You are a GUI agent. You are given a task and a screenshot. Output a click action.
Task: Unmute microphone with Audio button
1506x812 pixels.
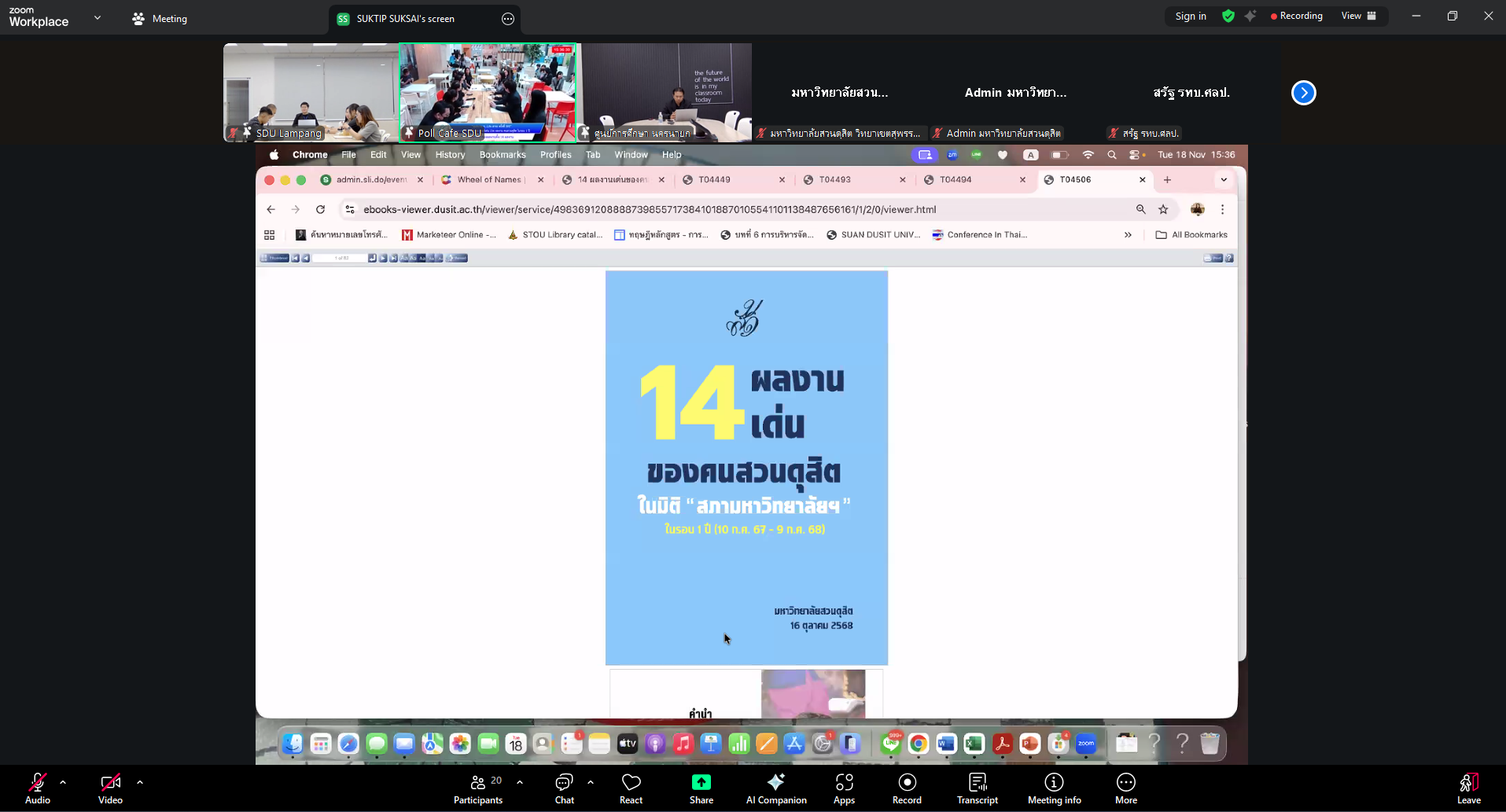[37, 788]
